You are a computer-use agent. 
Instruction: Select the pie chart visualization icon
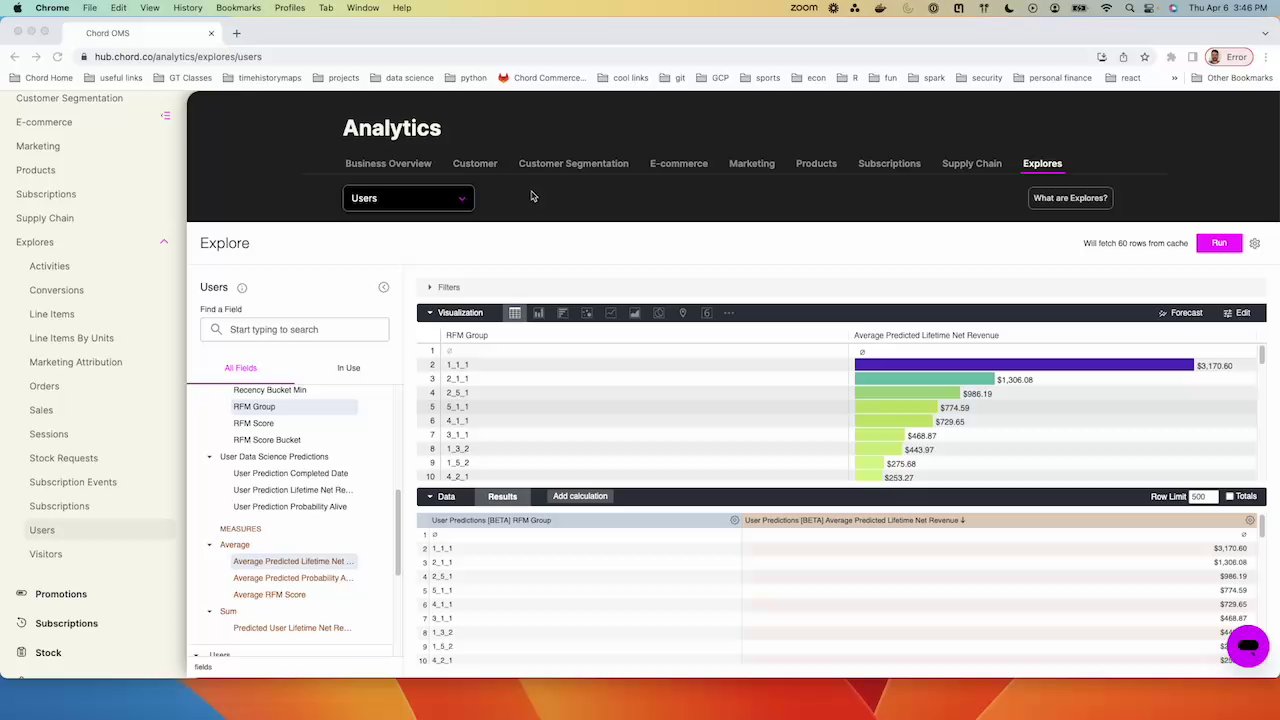coord(658,313)
